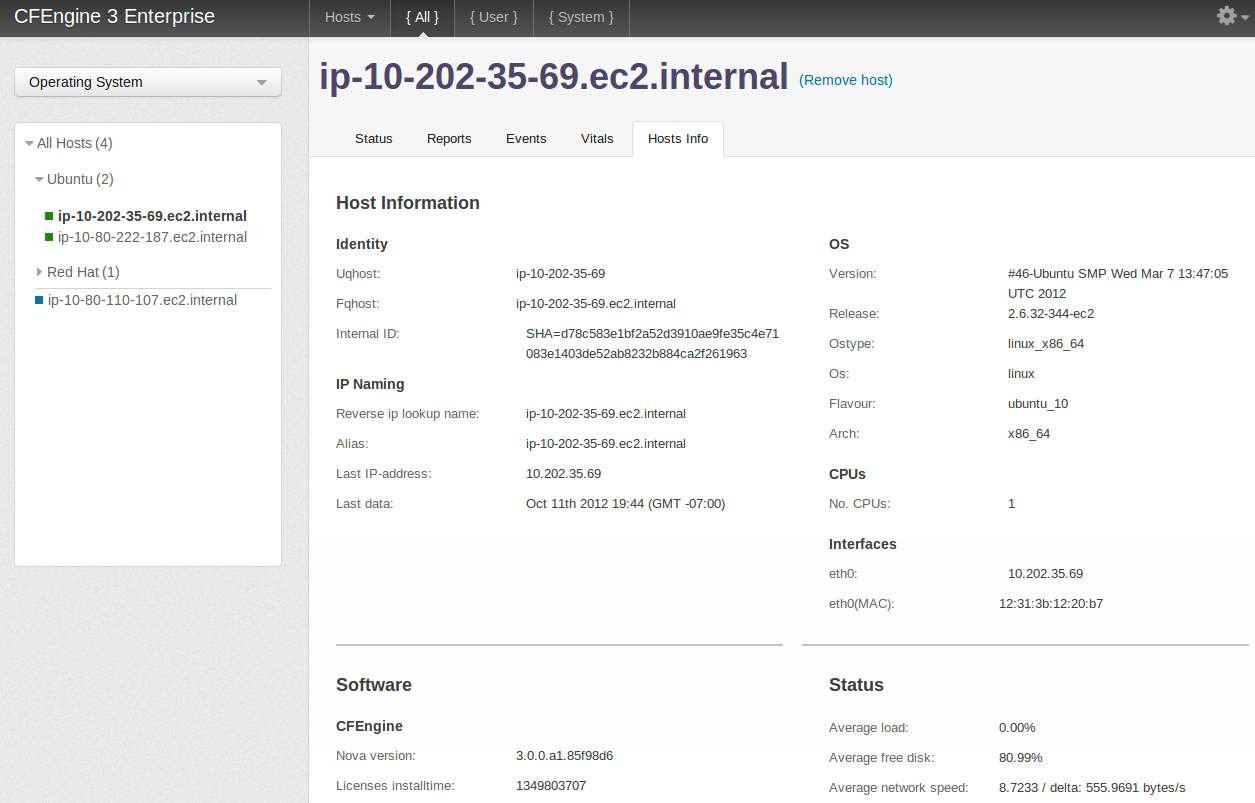Click the green status square of ip-10-80-222-187
Viewport: 1255px width, 803px height.
[x=49, y=237]
